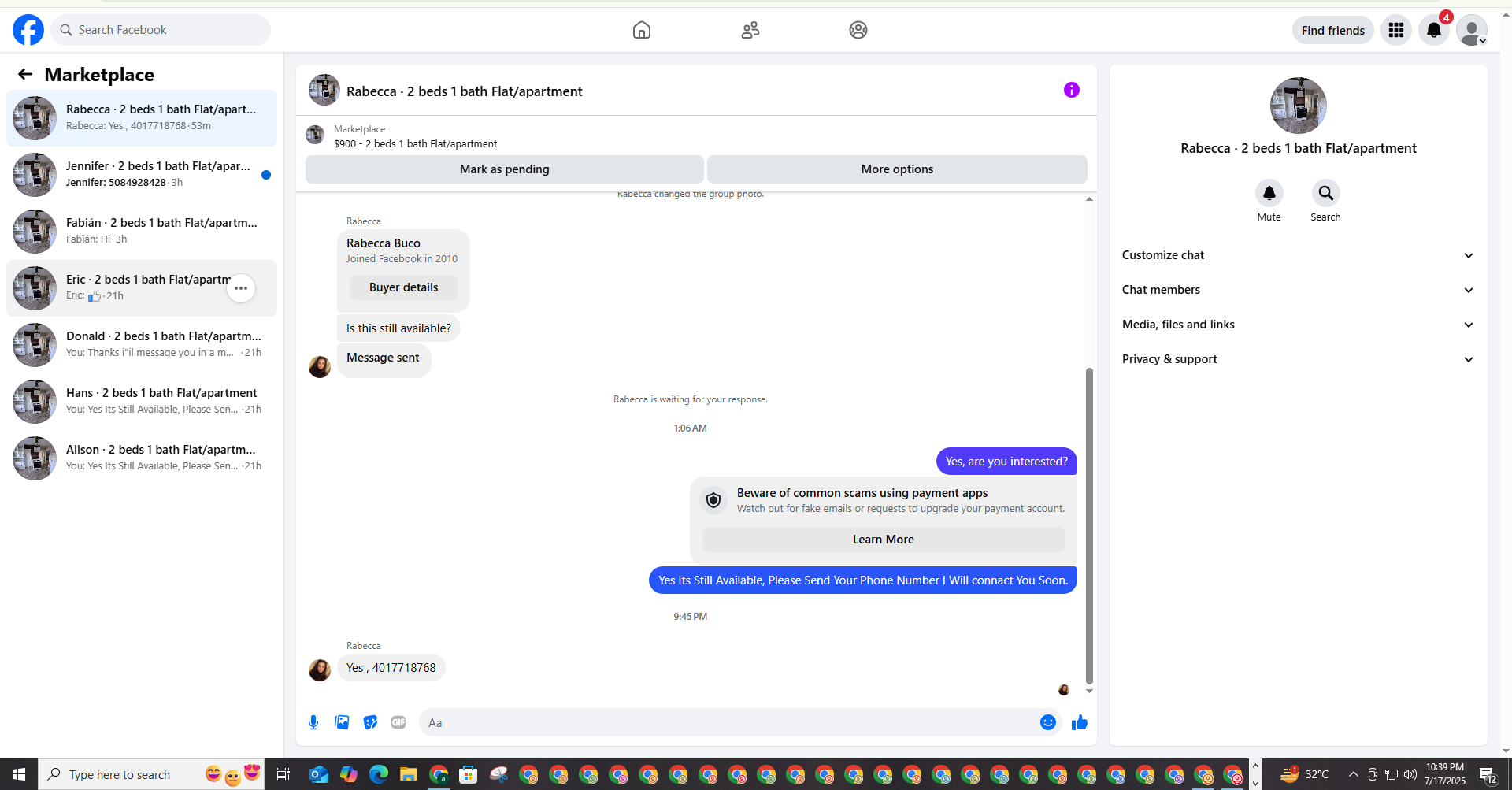The width and height of the screenshot is (1512, 790).
Task: Open the Windows action center notifications icon
Action: (1488, 775)
